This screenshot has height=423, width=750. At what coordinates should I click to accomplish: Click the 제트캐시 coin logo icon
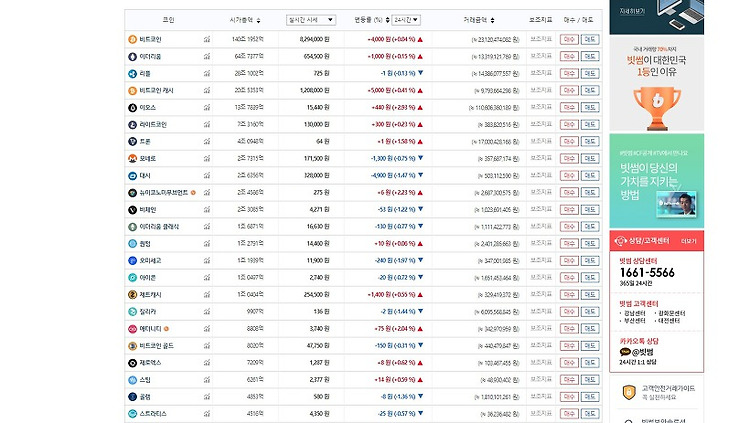click(132, 295)
